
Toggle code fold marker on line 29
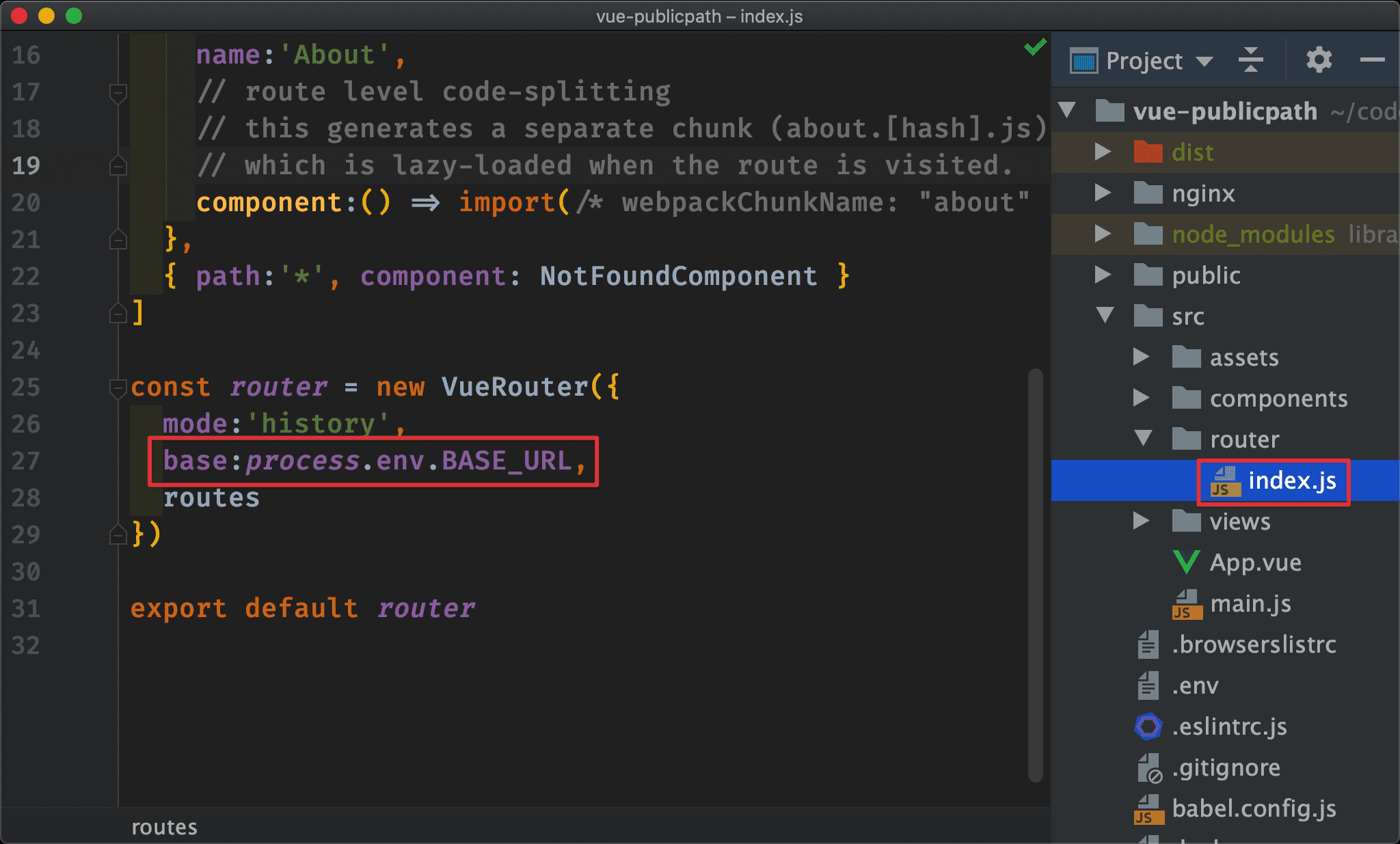(118, 534)
